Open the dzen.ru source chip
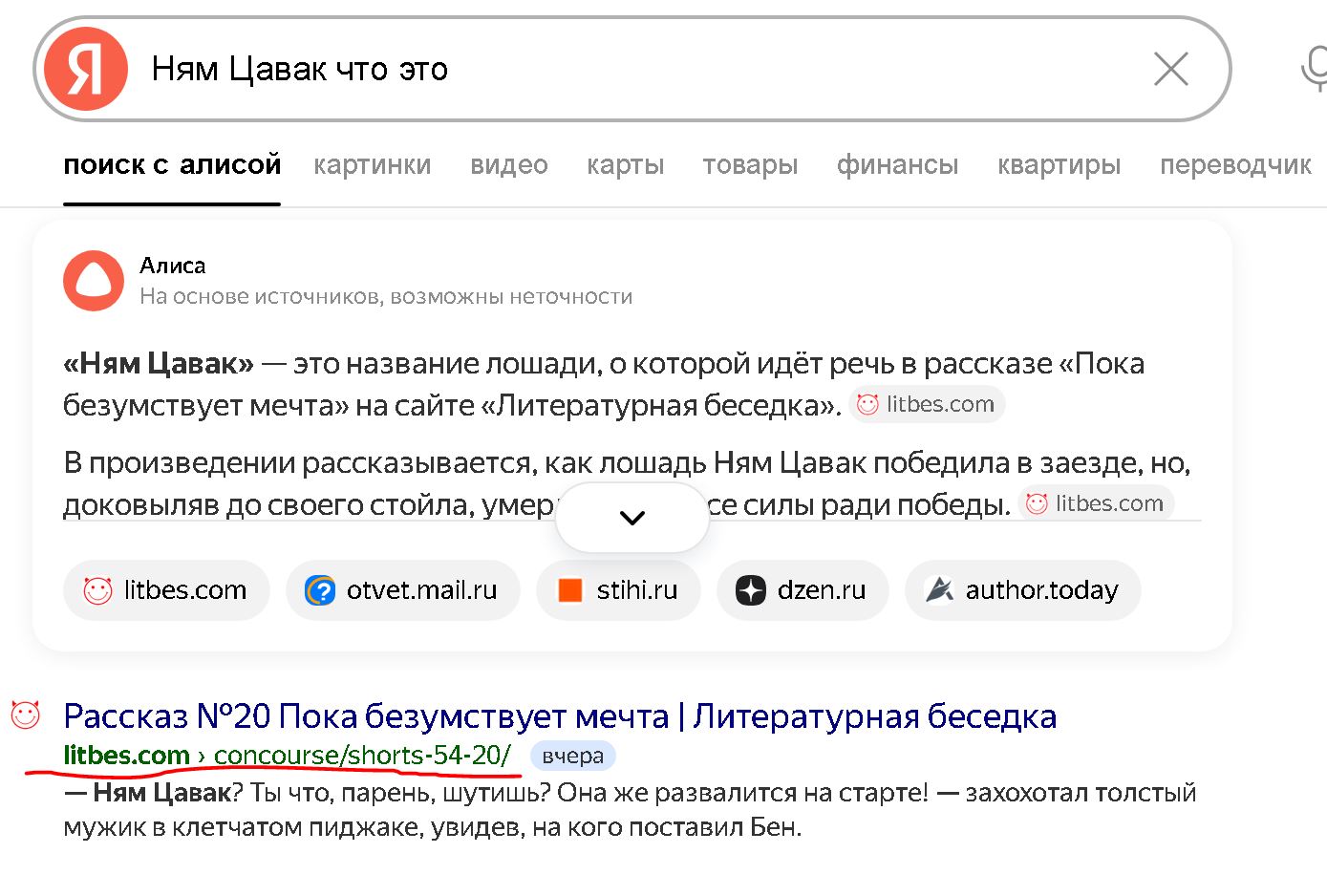Screen dimensions: 1327x896 pyautogui.click(x=803, y=590)
